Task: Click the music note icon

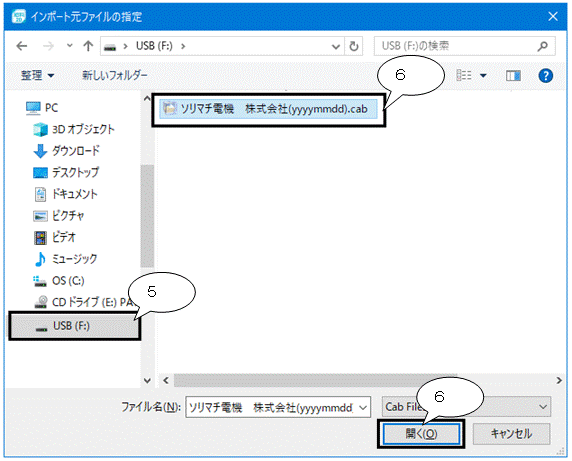Action: (x=40, y=259)
